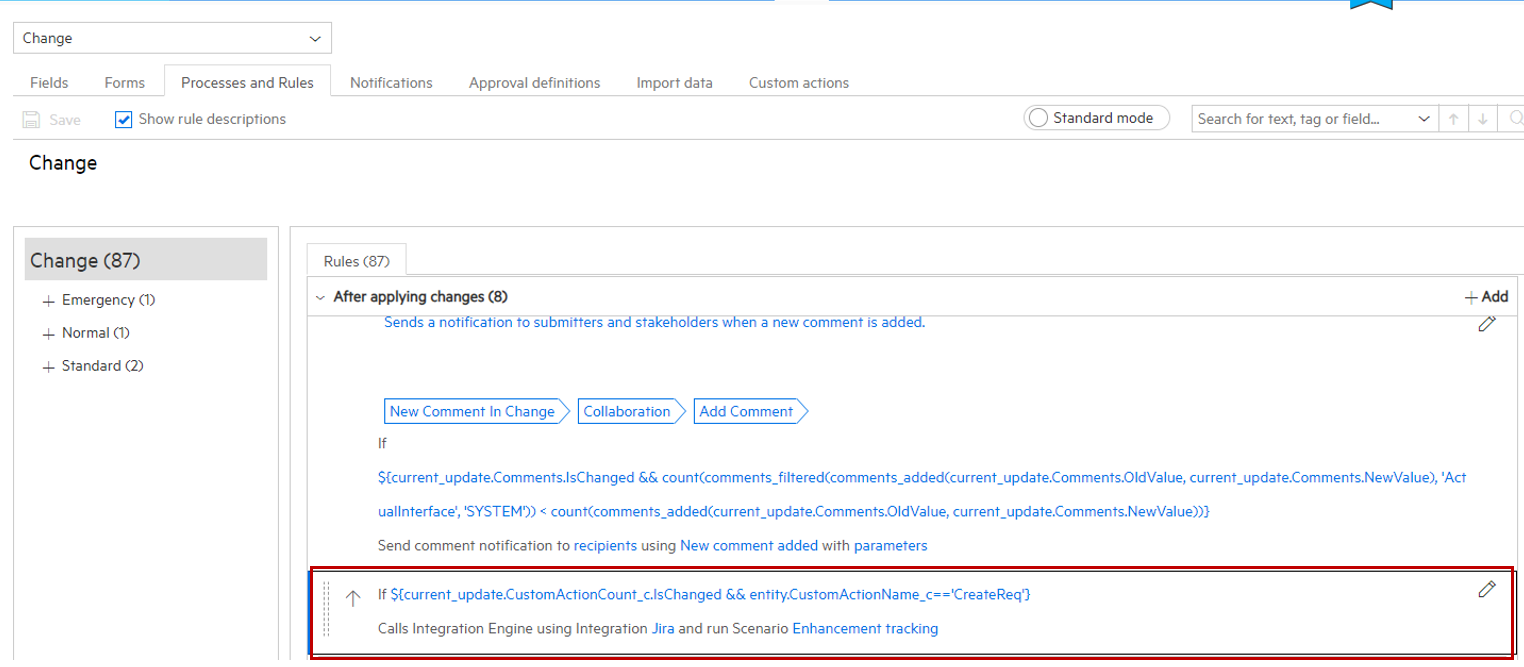The height and width of the screenshot is (667, 1524).
Task: Click the Enhancement tracking scenario link
Action: click(x=865, y=628)
